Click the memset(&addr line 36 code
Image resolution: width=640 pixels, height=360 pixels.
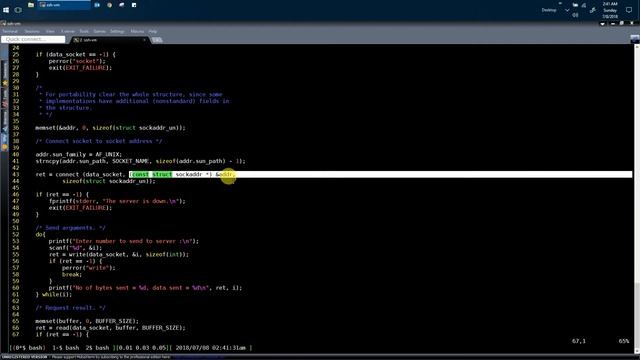tap(110, 128)
